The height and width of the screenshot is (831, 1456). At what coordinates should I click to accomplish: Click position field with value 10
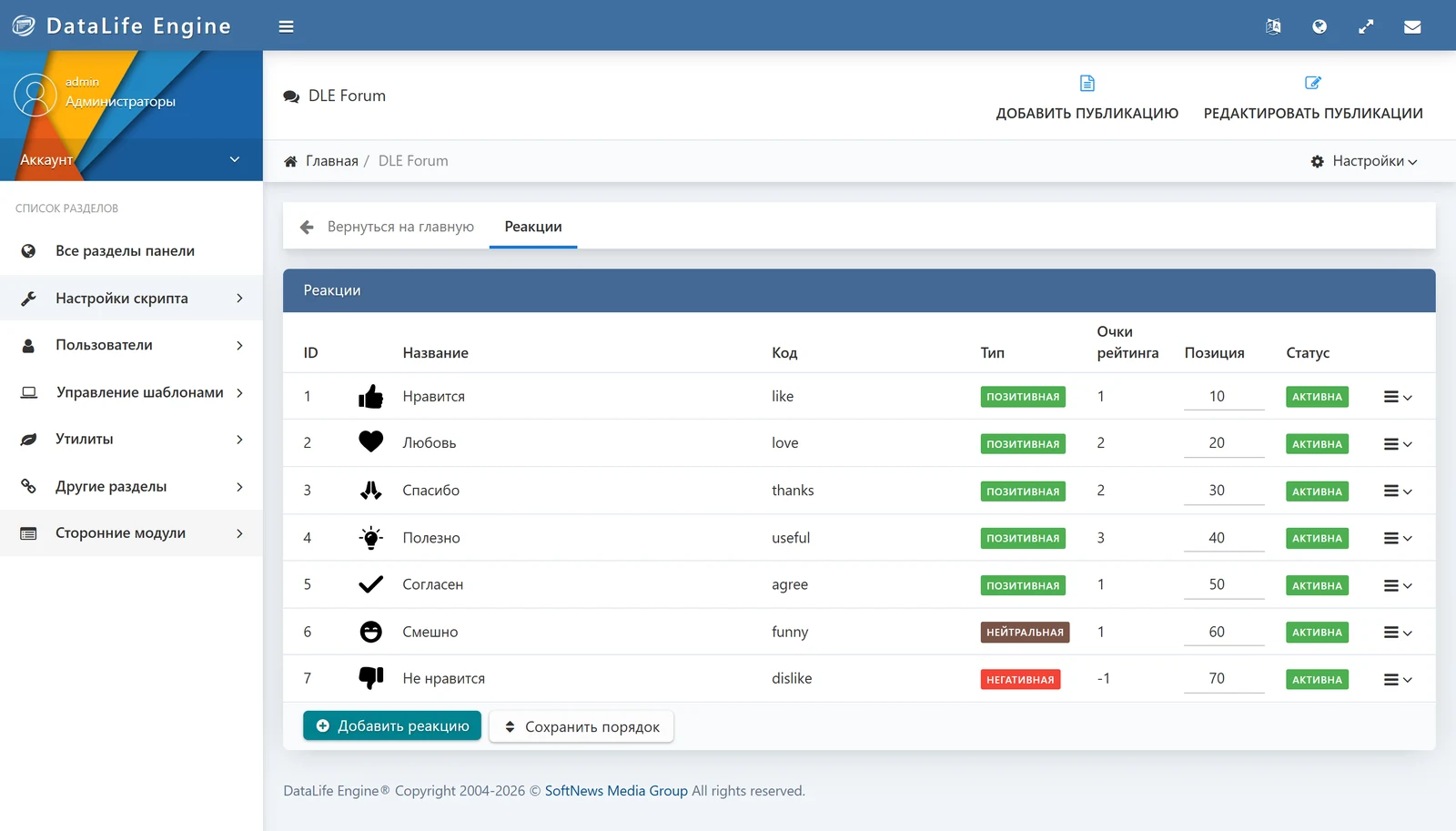click(1224, 396)
